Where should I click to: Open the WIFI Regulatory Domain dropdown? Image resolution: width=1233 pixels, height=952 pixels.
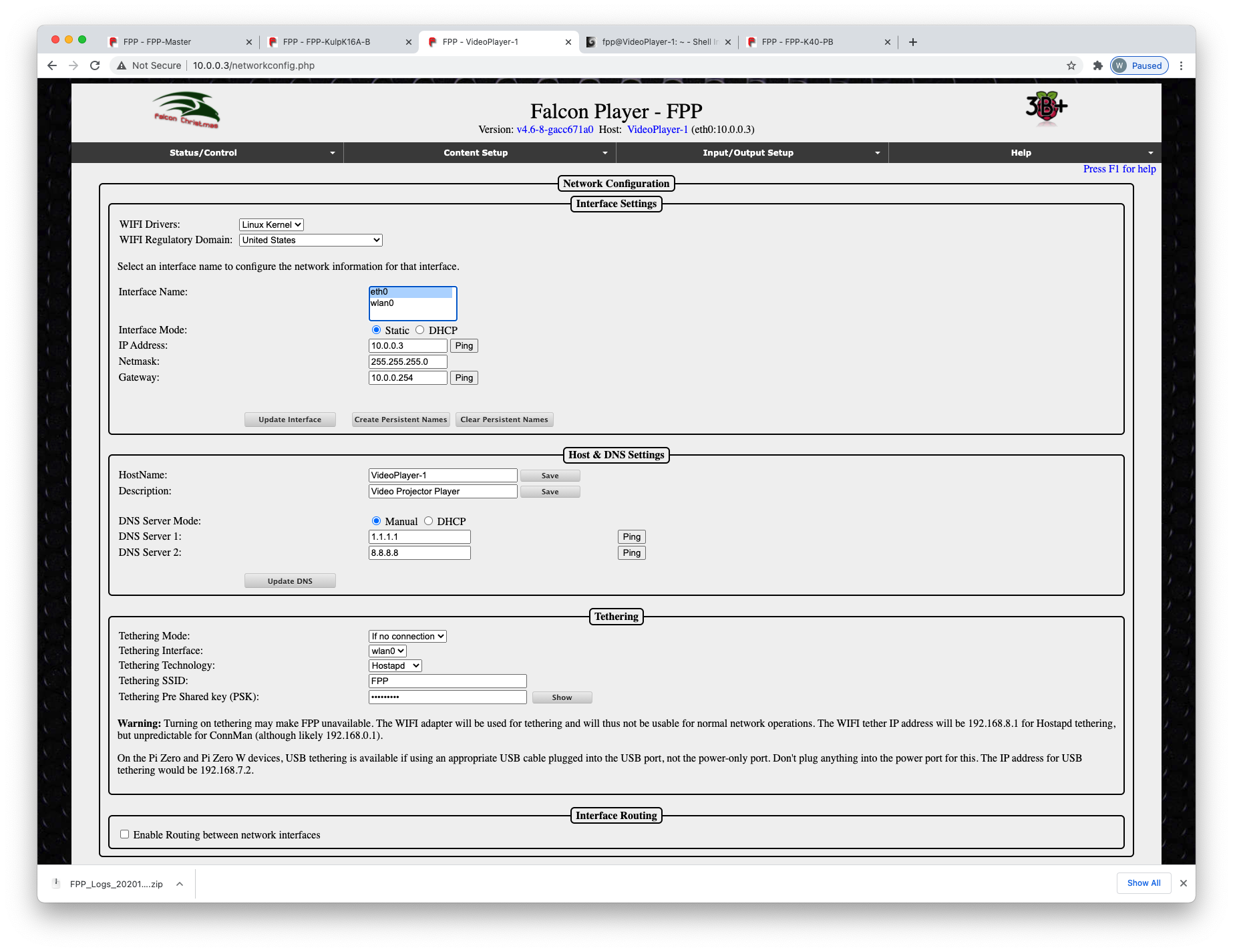click(310, 240)
